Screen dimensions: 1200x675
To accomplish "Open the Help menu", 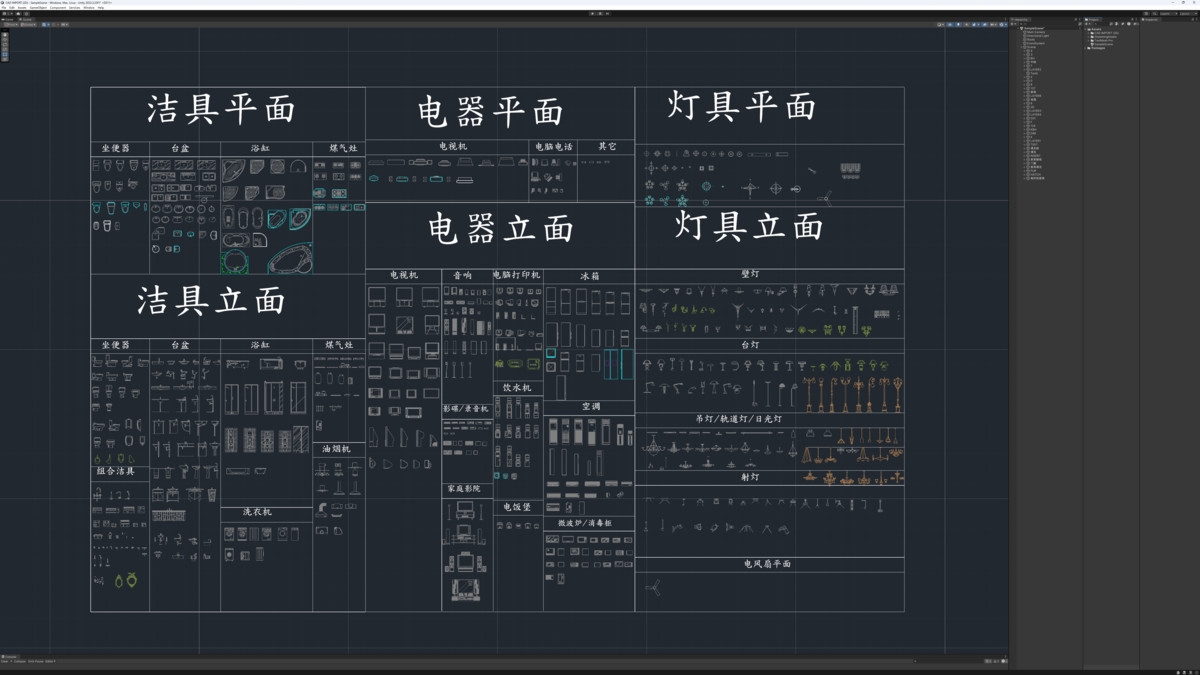I will [101, 8].
